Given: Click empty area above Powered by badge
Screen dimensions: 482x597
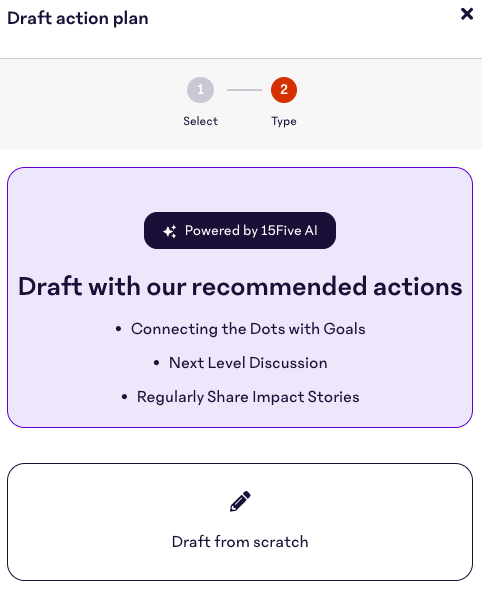Looking at the screenshot, I should [x=240, y=190].
